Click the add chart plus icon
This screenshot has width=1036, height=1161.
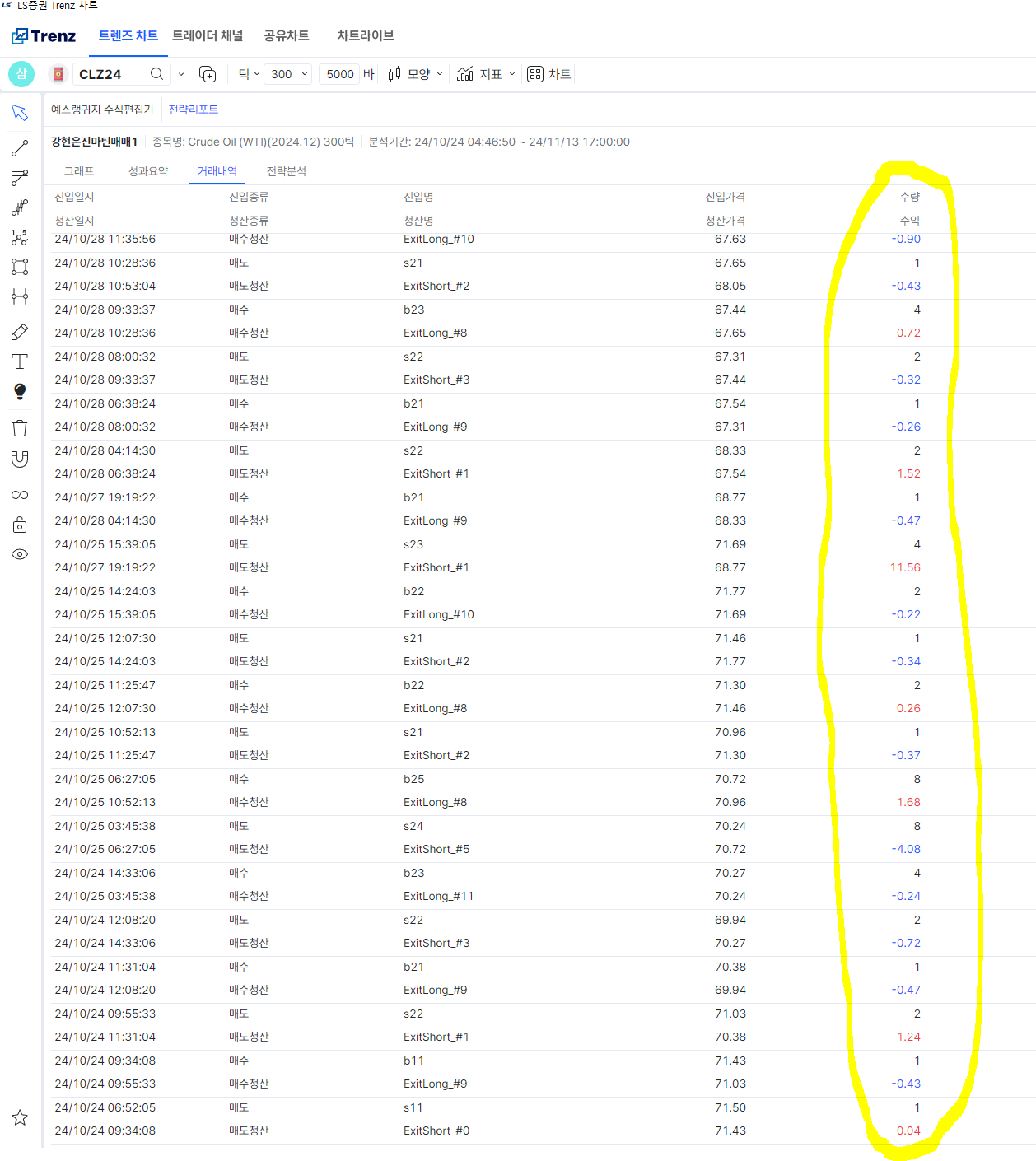[x=208, y=74]
